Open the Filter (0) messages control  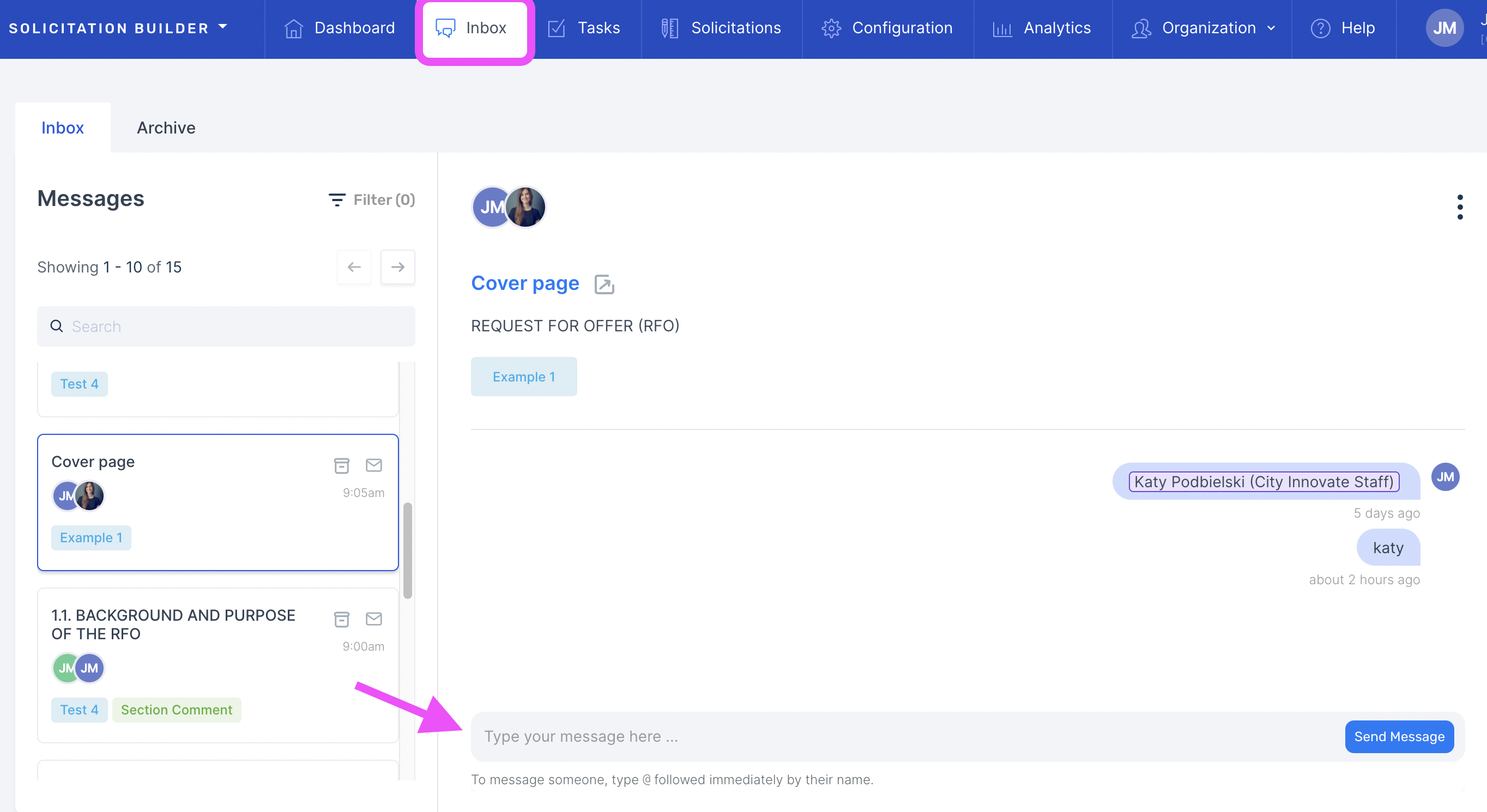coord(371,199)
